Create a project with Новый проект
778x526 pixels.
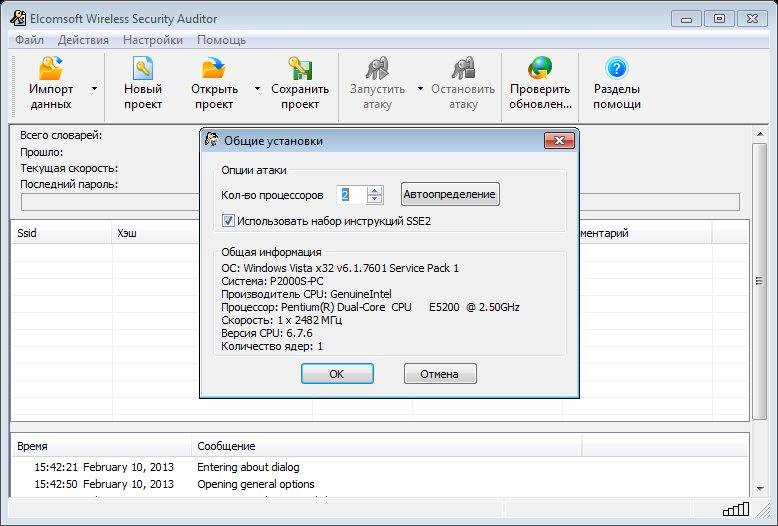coord(143,68)
